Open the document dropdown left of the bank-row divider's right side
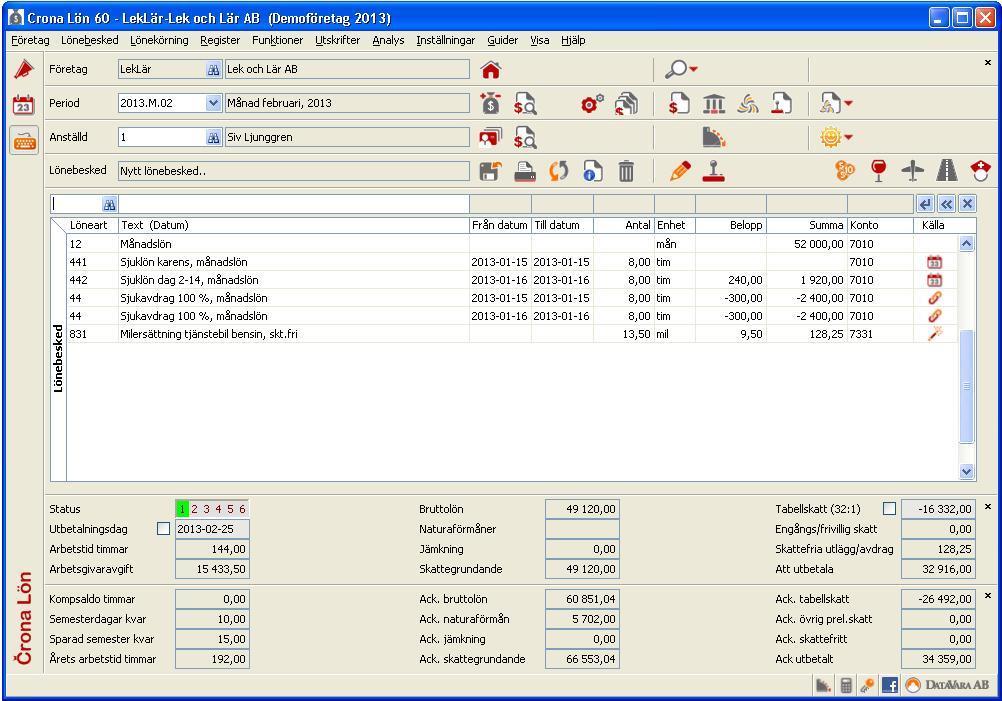Screen dimensions: 1002x701 pos(836,103)
